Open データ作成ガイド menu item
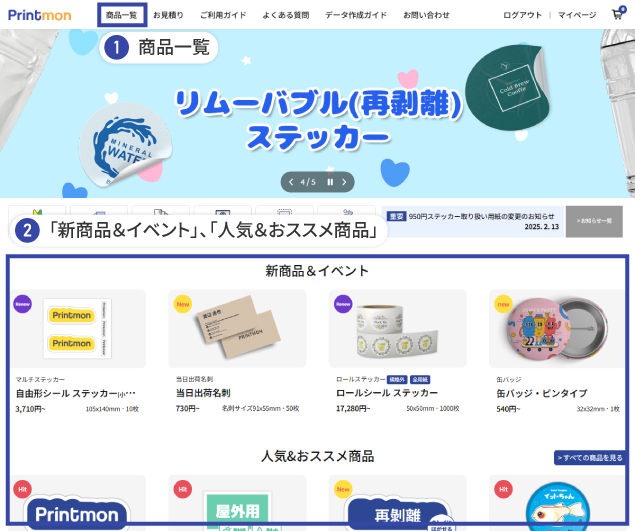 pyautogui.click(x=356, y=15)
